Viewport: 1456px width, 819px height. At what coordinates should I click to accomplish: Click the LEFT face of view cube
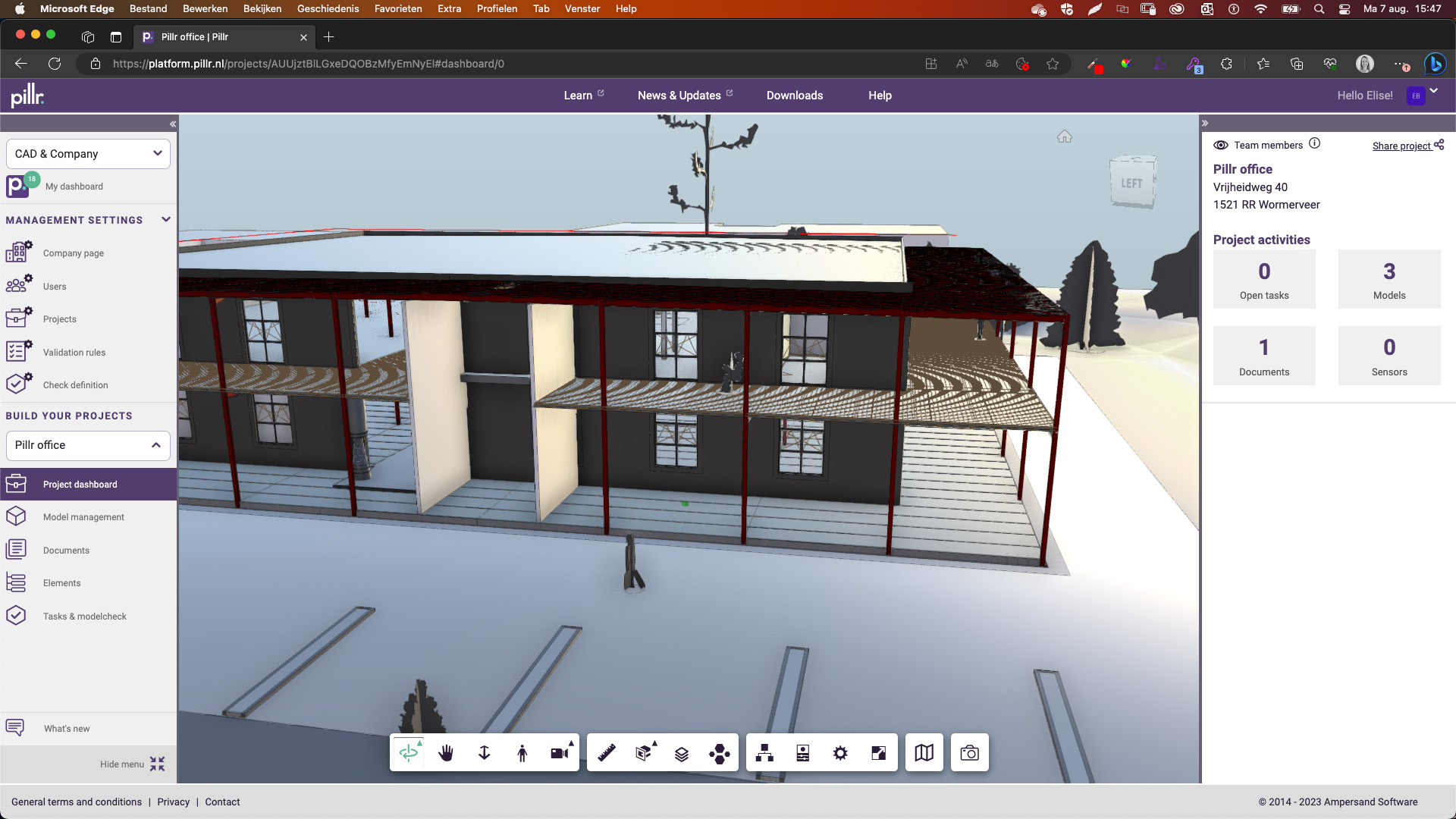point(1131,182)
